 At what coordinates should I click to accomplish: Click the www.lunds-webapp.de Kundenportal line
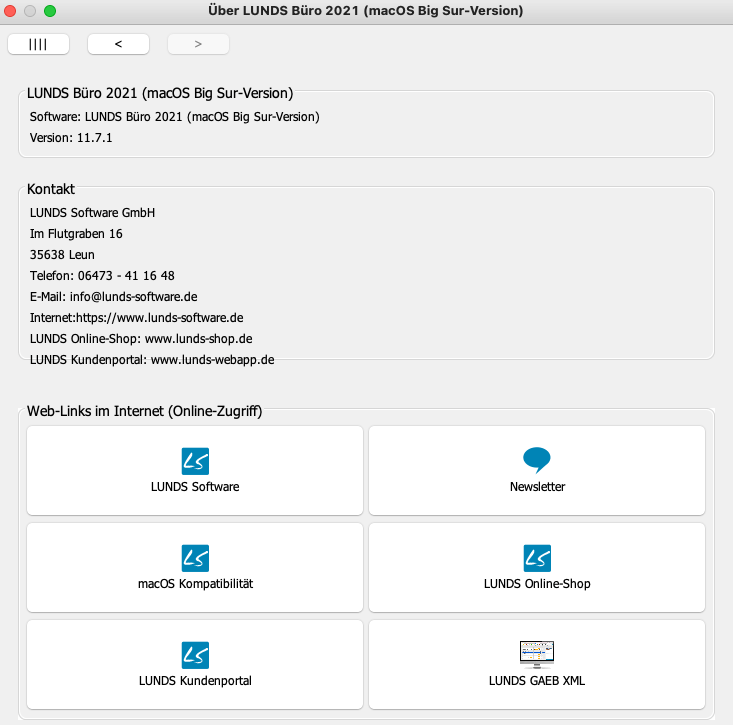point(152,360)
